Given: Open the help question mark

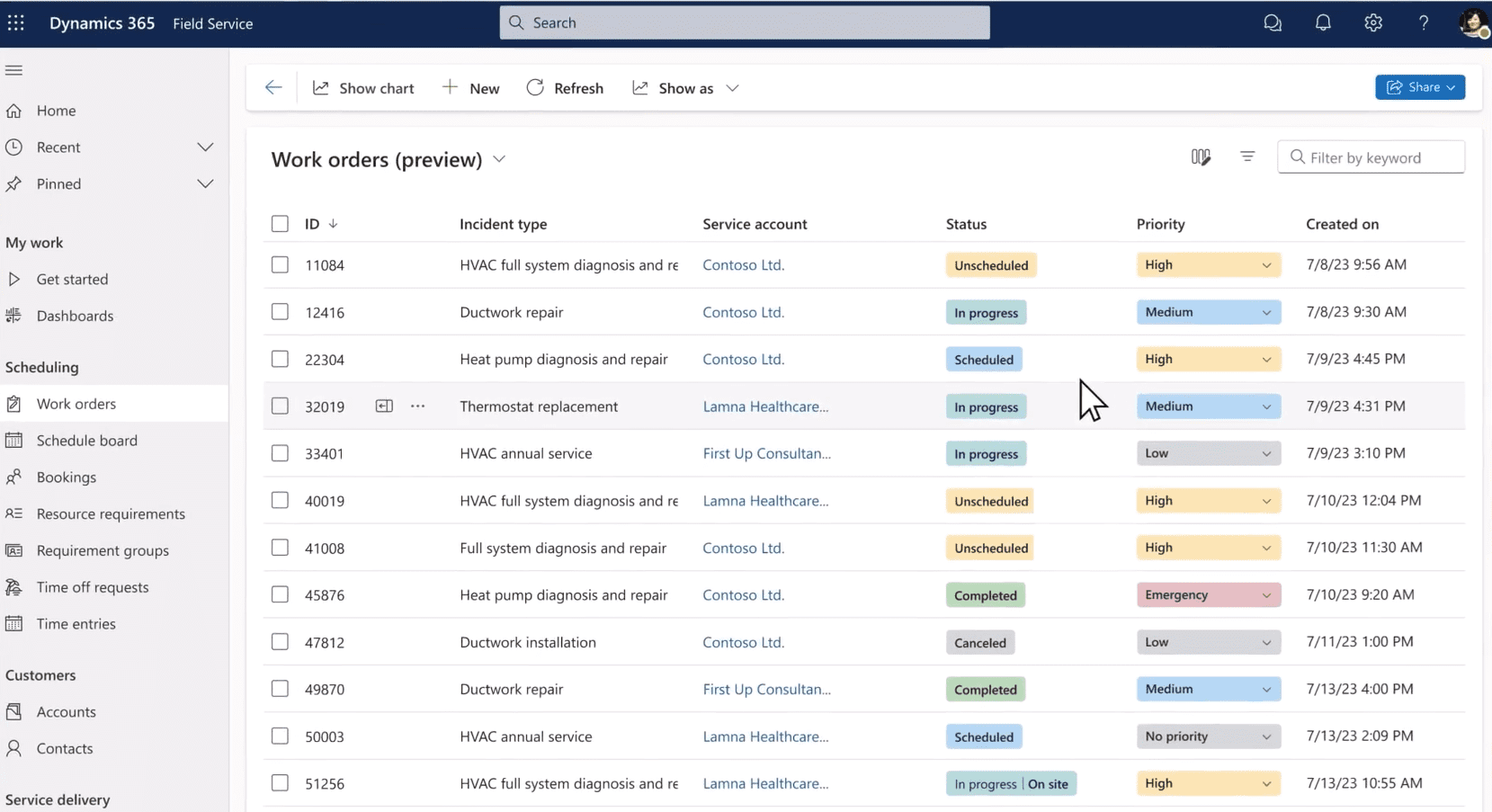Looking at the screenshot, I should [1424, 23].
